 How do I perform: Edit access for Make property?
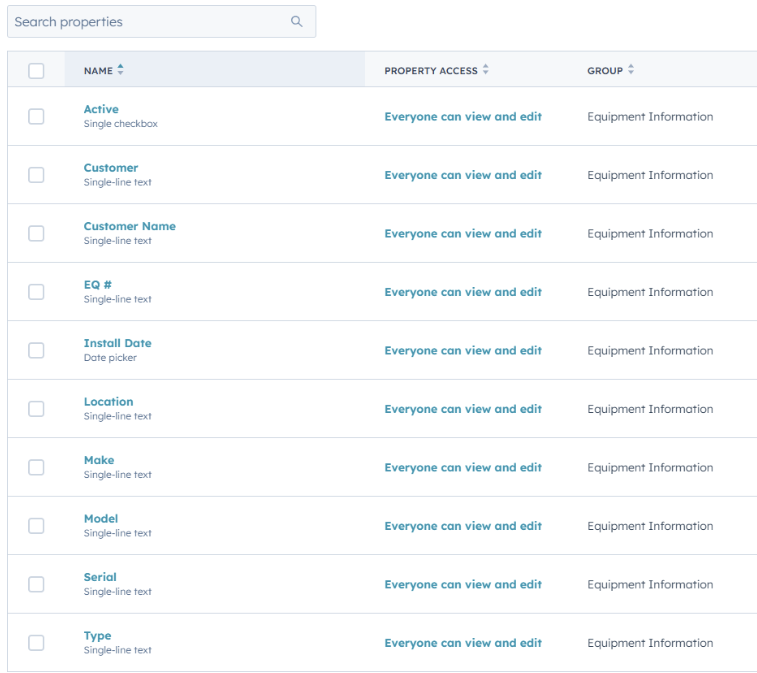click(x=463, y=467)
